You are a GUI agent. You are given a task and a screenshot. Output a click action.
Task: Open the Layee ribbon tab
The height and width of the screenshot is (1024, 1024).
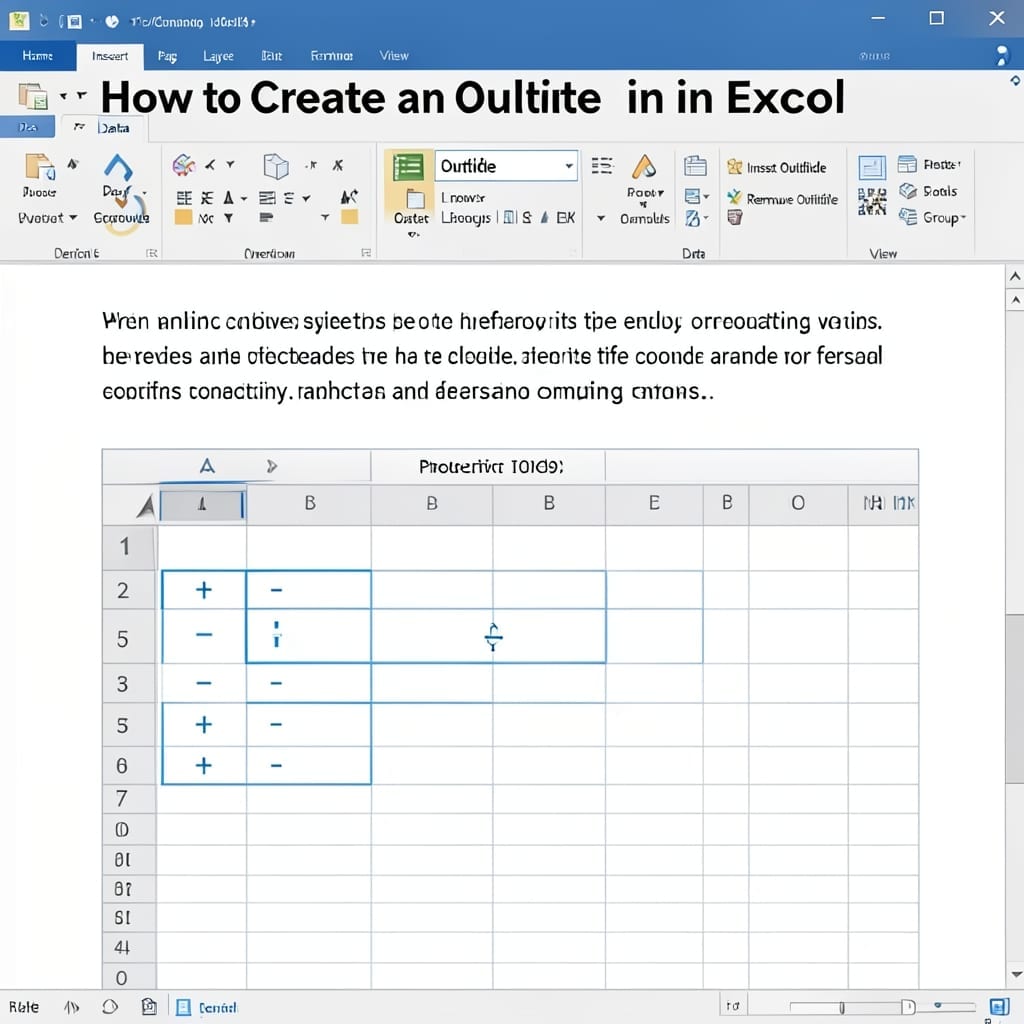pos(218,56)
